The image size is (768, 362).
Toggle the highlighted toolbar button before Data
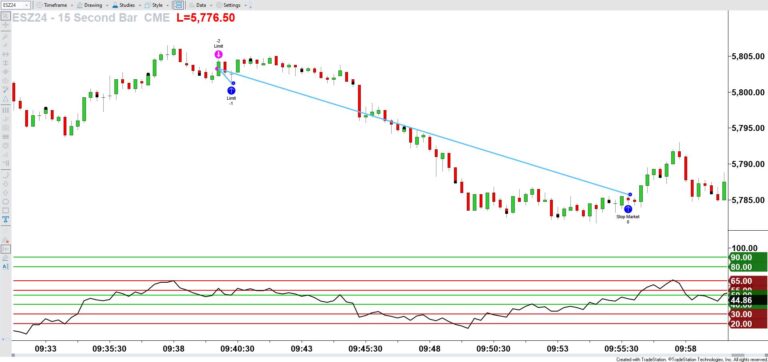point(179,5)
